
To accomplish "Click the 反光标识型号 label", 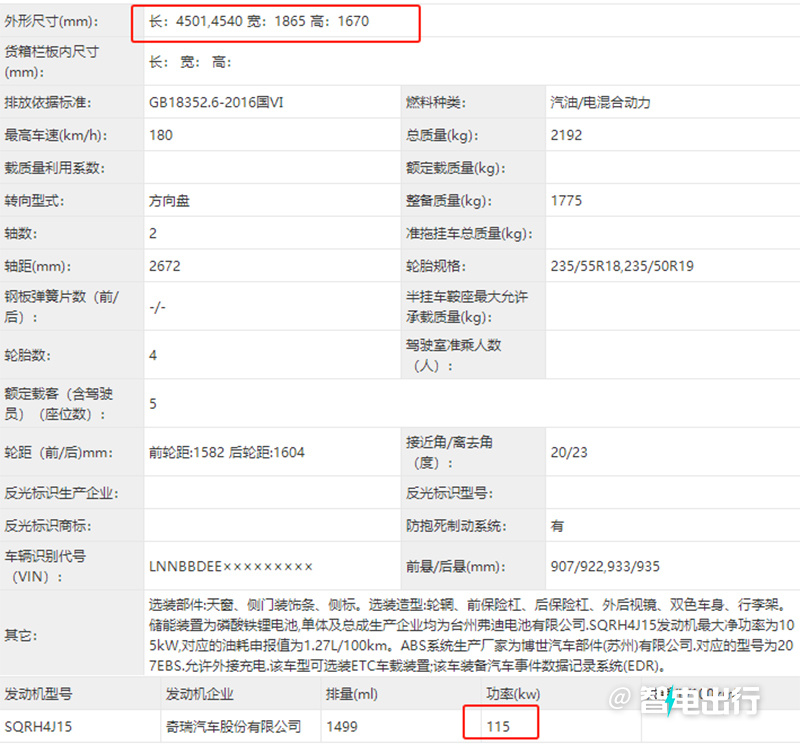I will click(x=449, y=493).
